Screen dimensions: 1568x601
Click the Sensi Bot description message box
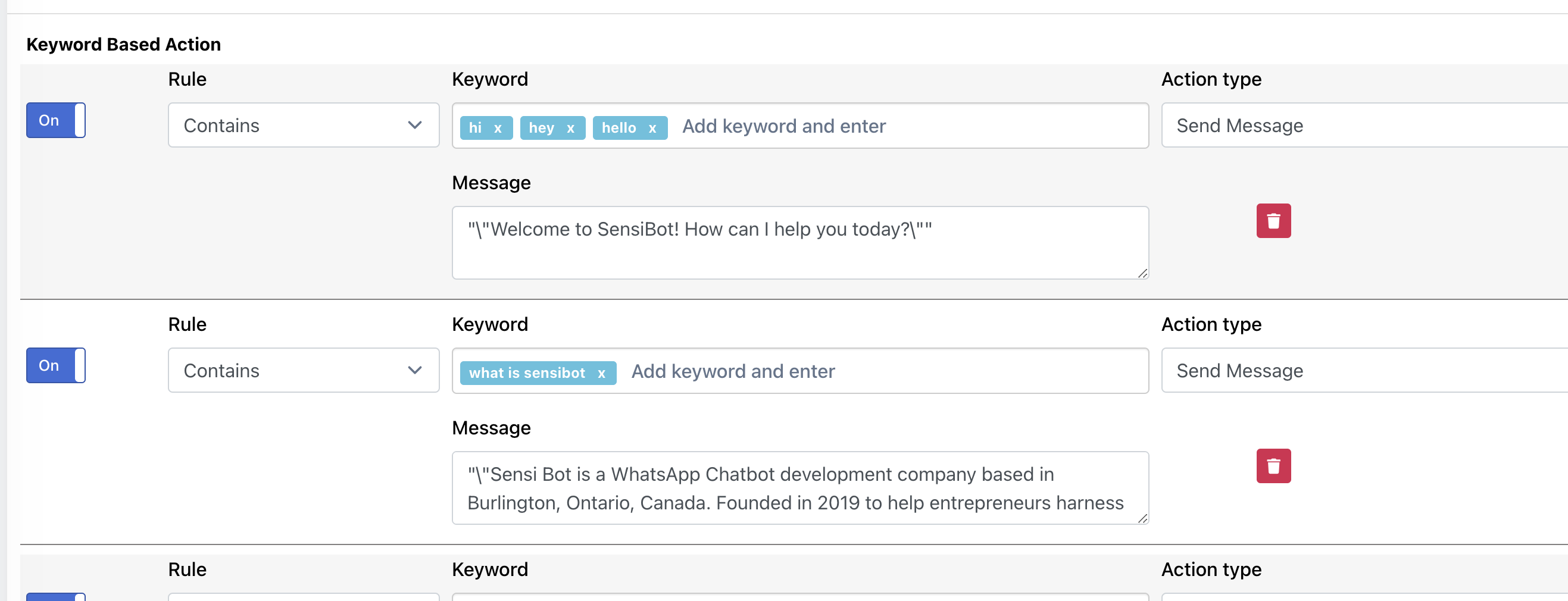click(x=799, y=488)
